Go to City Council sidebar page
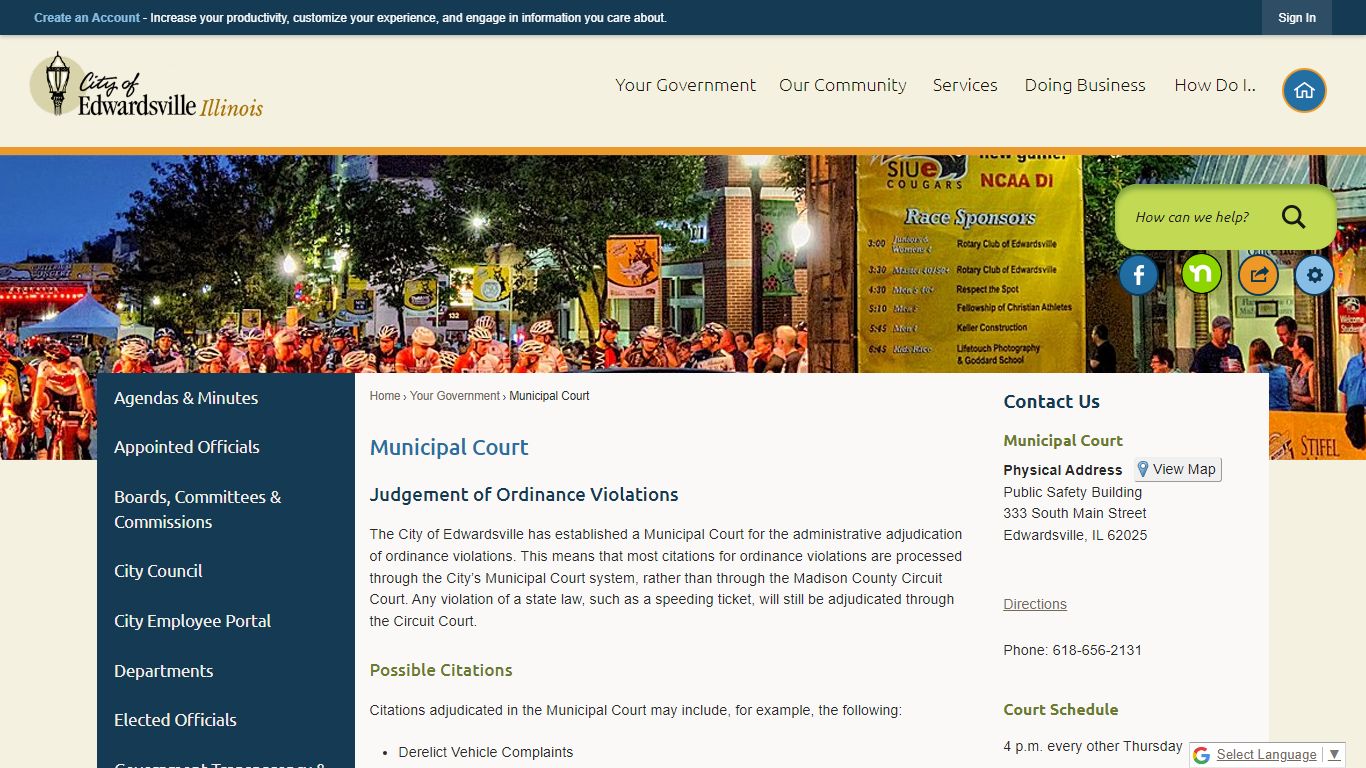Screen dimensions: 1366x768 pyautogui.click(x=226, y=571)
